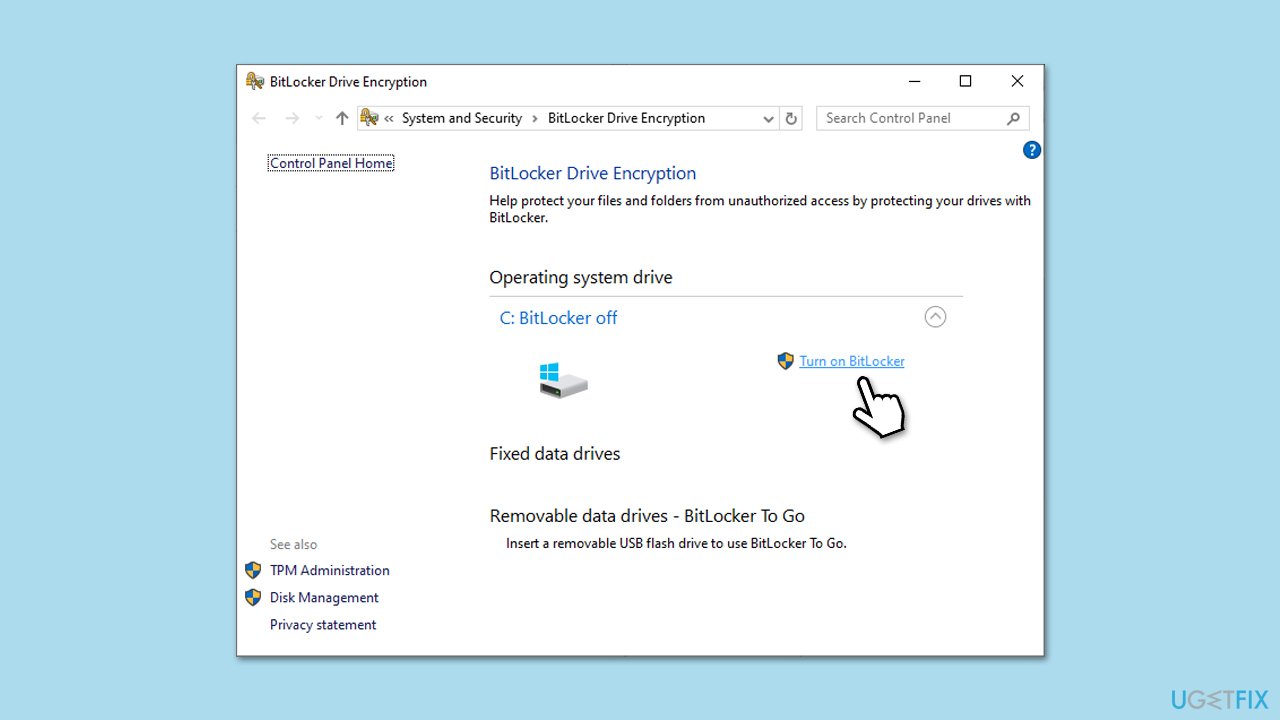The image size is (1280, 720).
Task: Open Help using the blue question mark icon
Action: tap(1031, 149)
